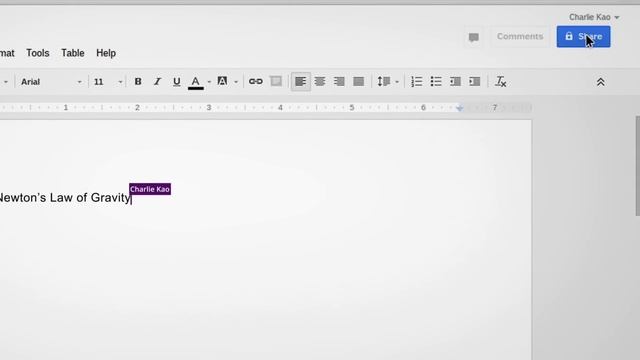
Task: Click the Comments button
Action: [520, 37]
